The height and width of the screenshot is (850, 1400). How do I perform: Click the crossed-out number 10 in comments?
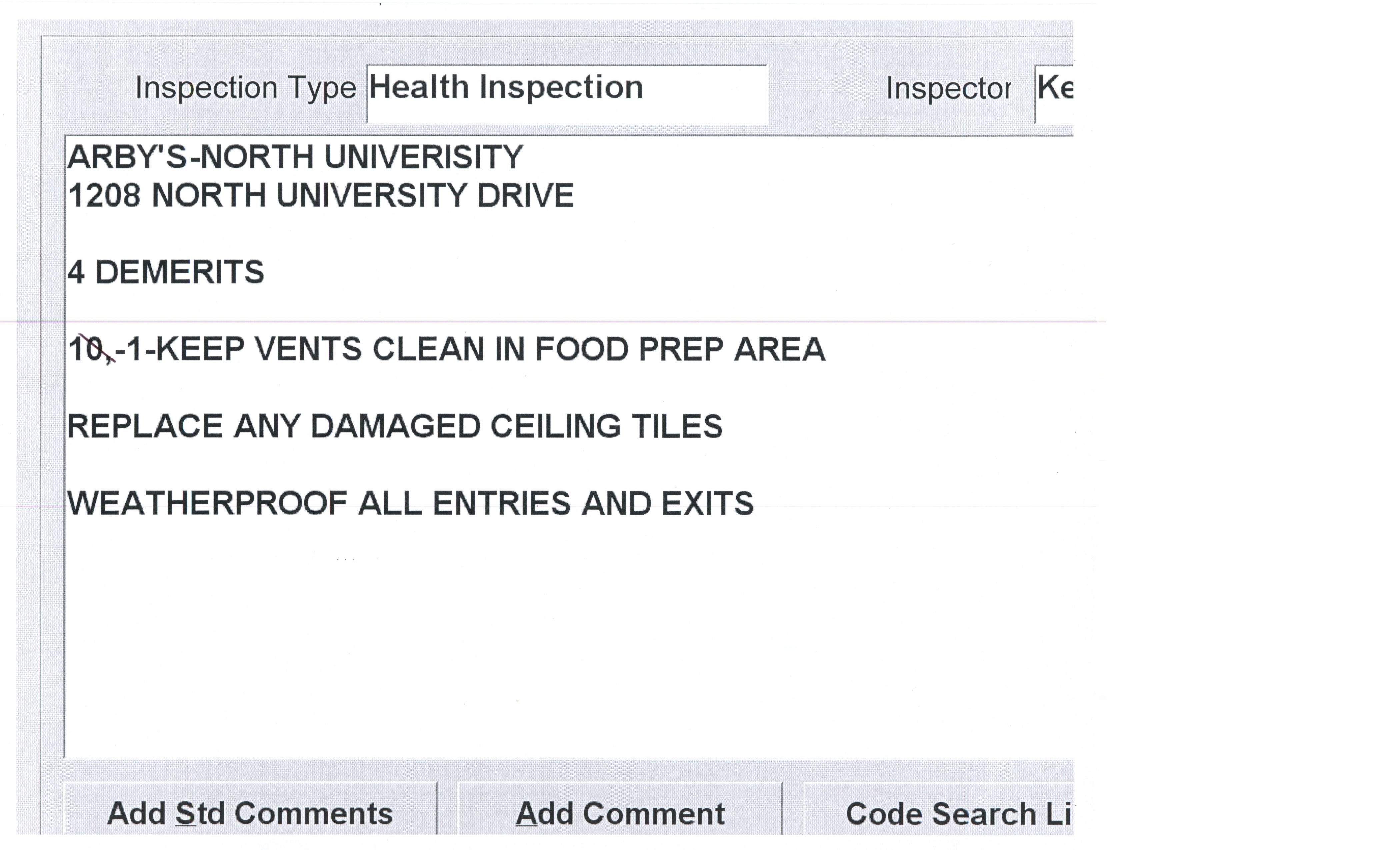pos(86,349)
